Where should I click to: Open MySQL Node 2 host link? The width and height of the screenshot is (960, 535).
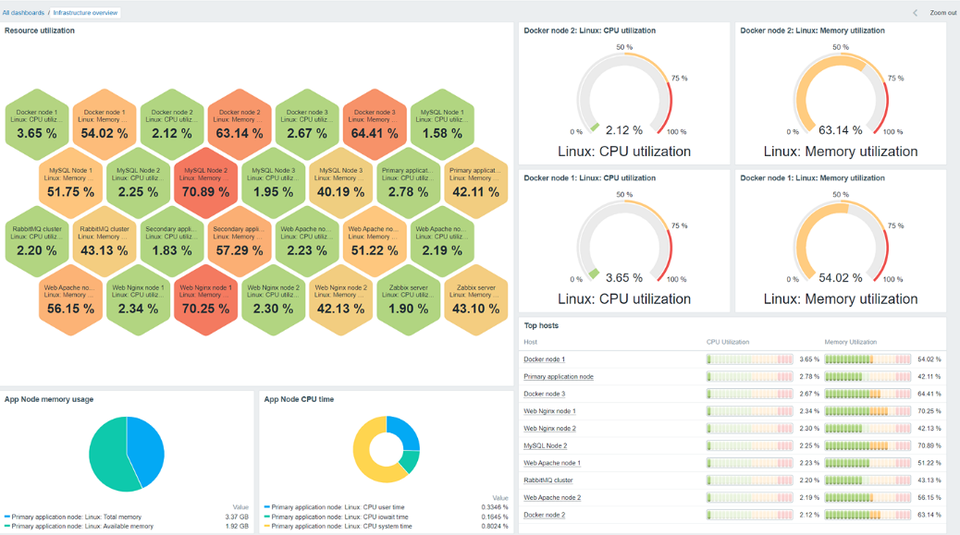click(x=546, y=446)
